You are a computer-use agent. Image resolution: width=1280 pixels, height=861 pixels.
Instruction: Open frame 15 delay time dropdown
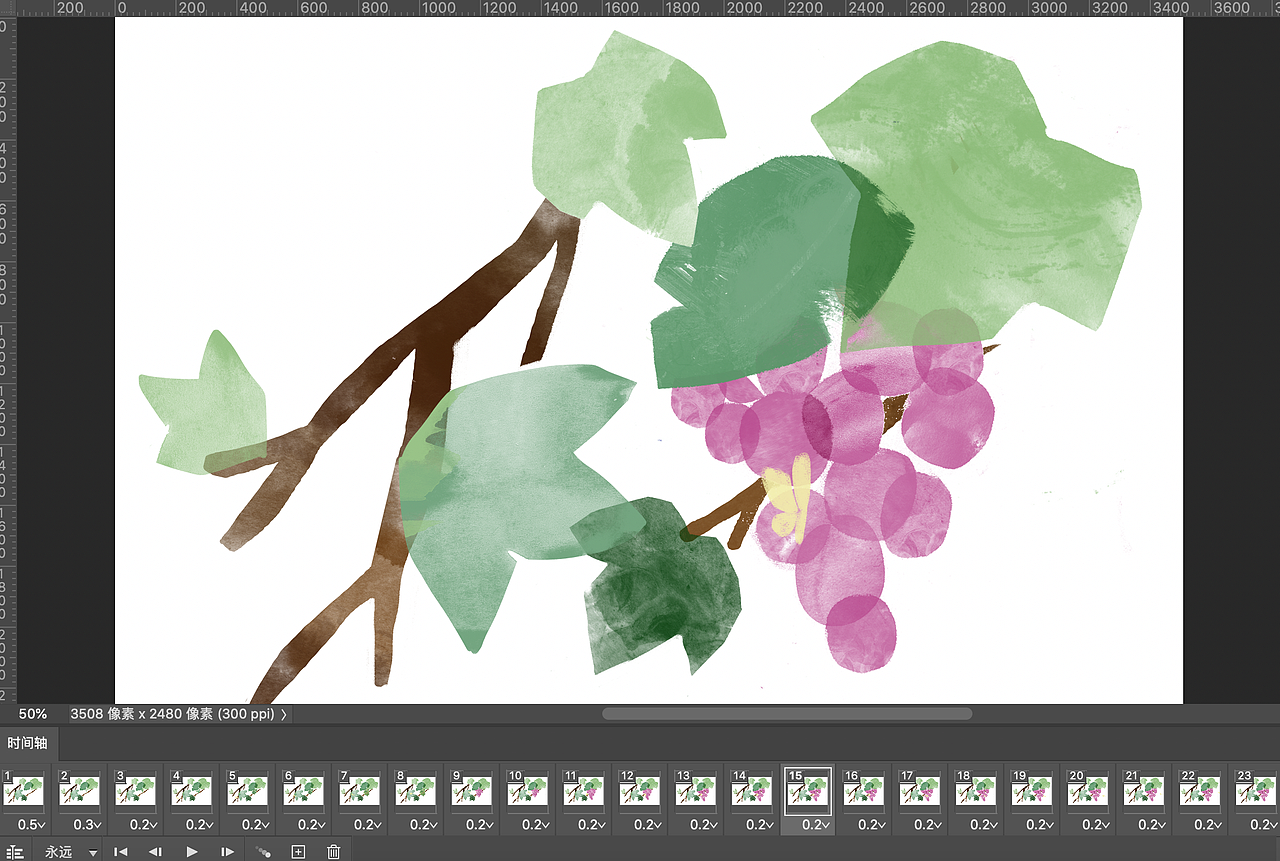[x=816, y=825]
